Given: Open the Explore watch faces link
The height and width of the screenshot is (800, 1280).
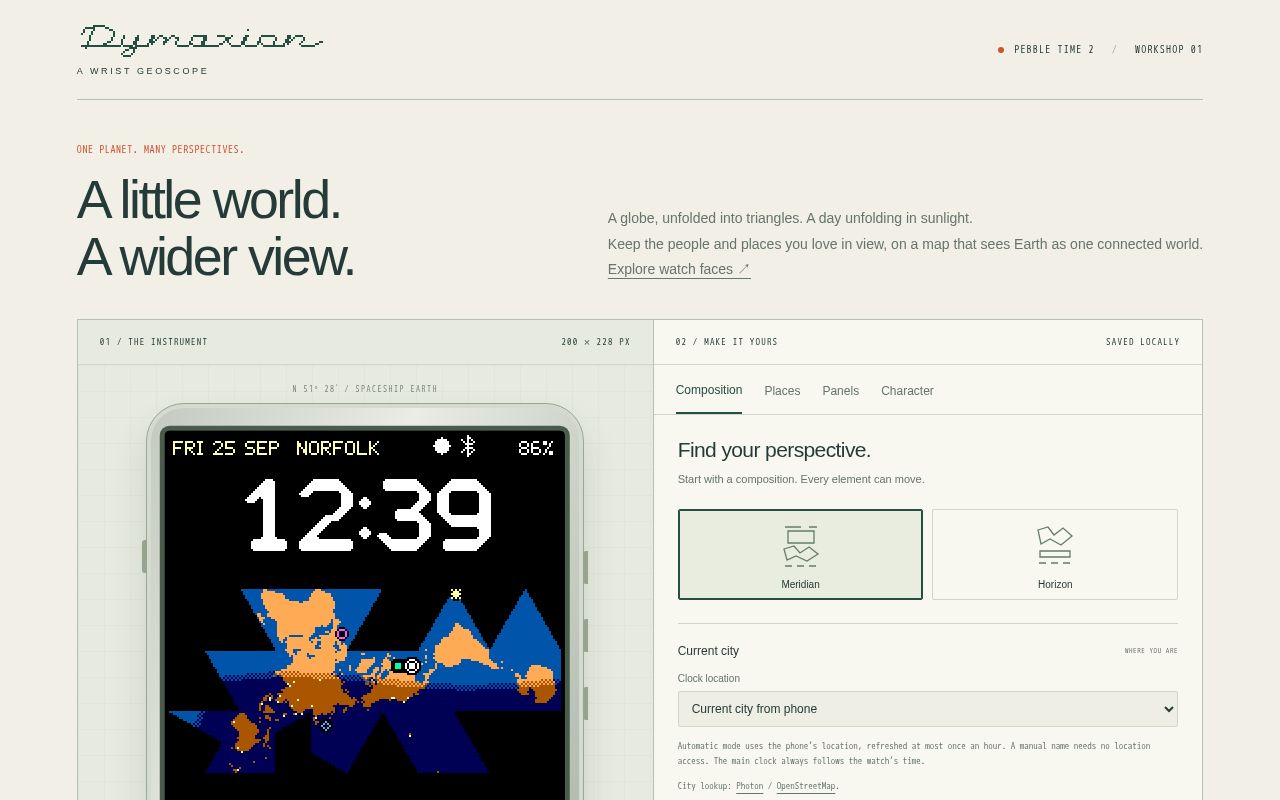Looking at the screenshot, I should tap(679, 269).
